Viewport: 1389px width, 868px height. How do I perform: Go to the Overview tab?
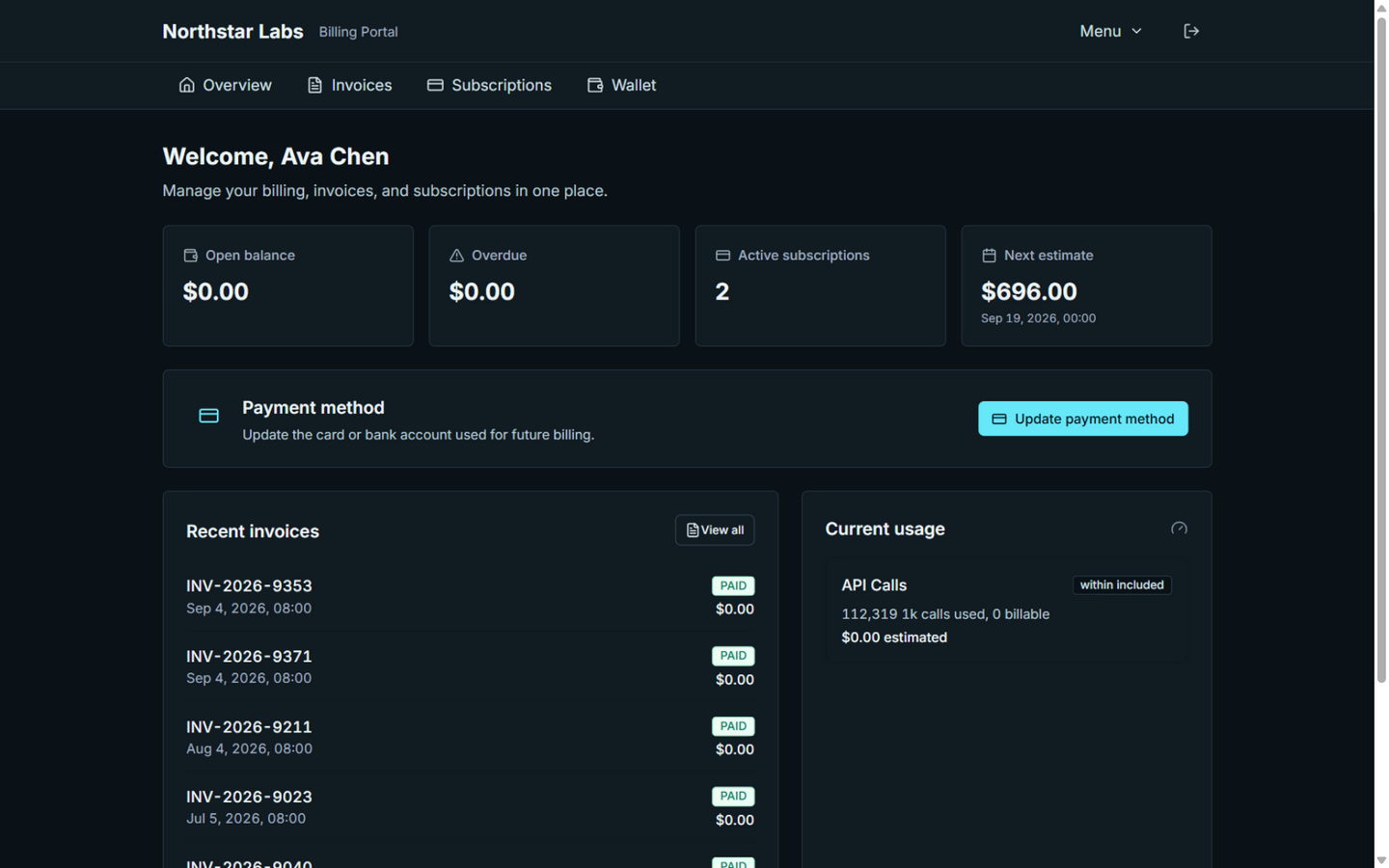pos(226,85)
